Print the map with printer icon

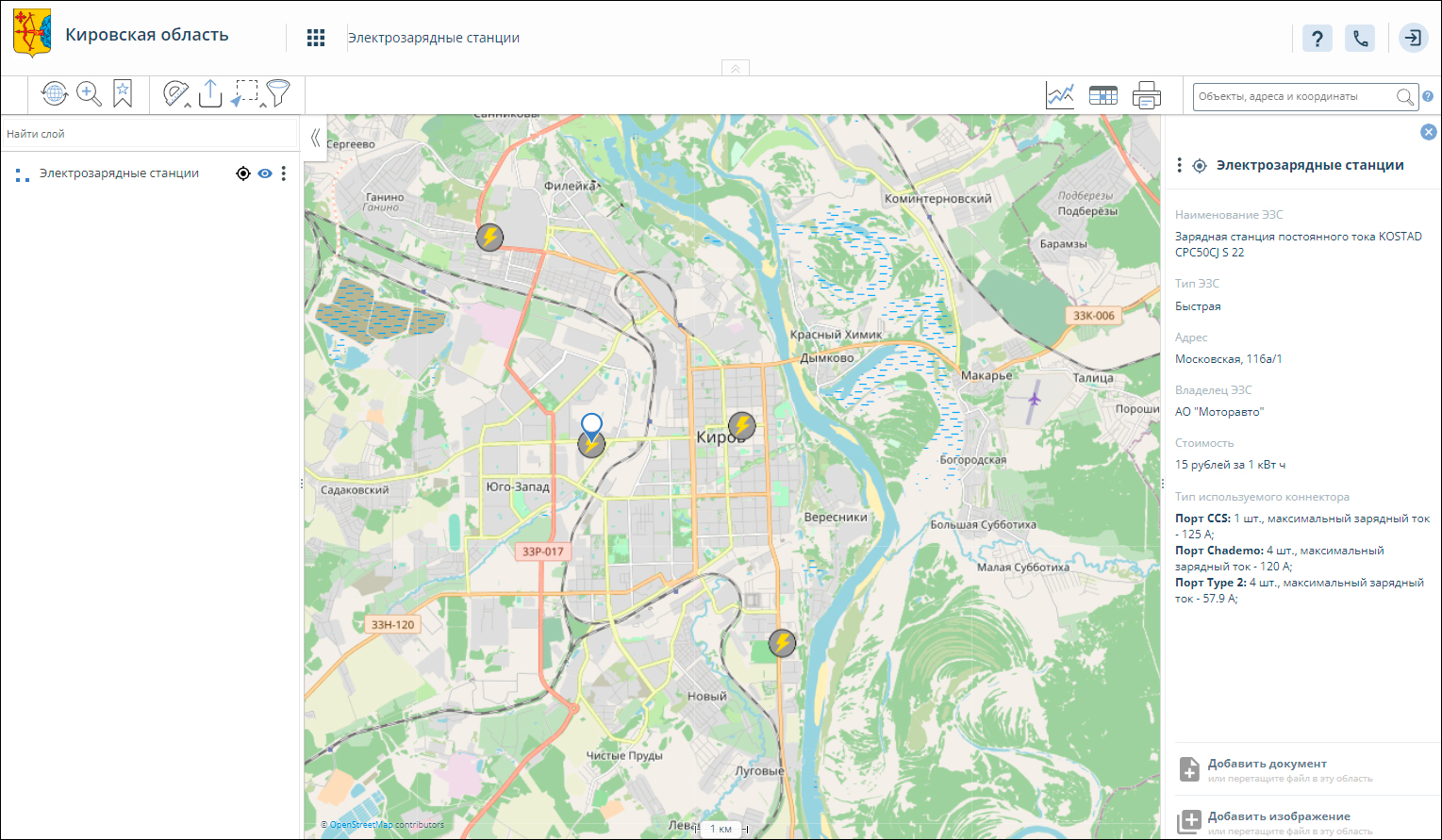(1146, 95)
